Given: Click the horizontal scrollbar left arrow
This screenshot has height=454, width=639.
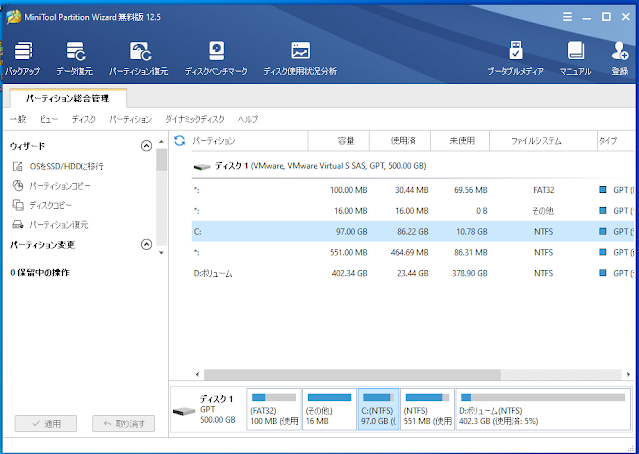Looking at the screenshot, I should point(198,374).
